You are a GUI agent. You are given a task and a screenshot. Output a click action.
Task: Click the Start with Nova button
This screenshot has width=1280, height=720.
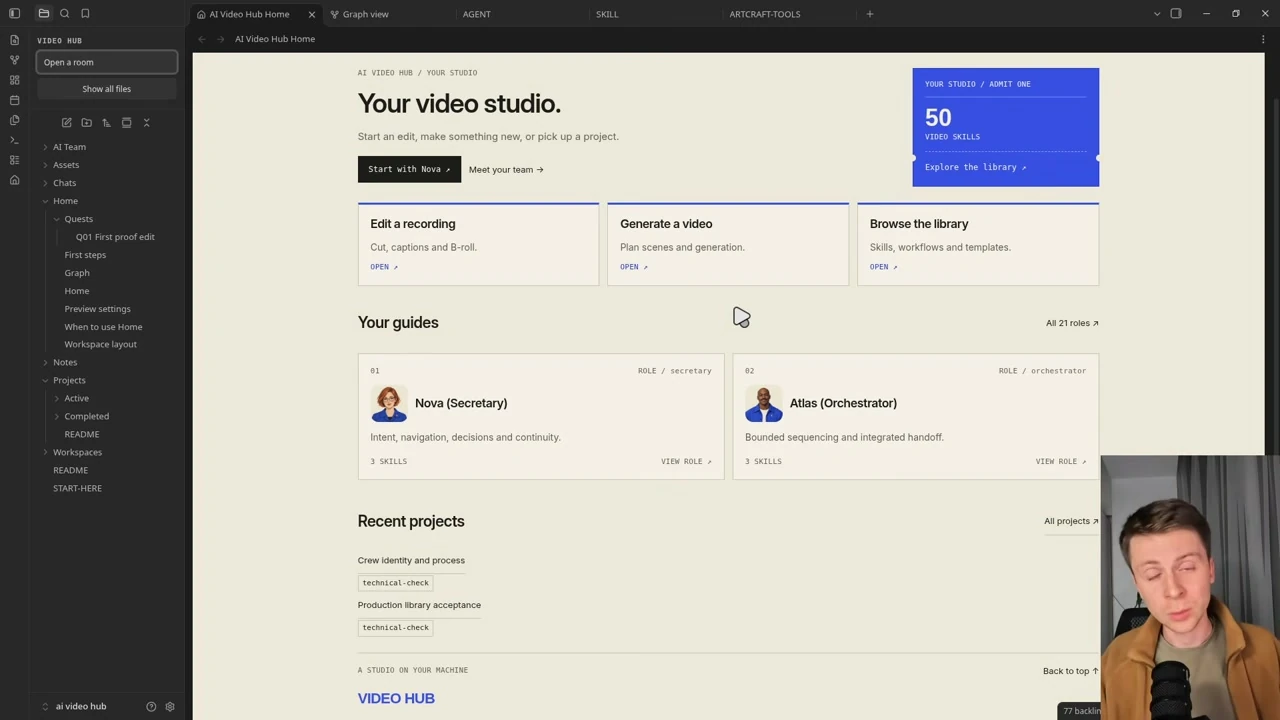click(409, 169)
